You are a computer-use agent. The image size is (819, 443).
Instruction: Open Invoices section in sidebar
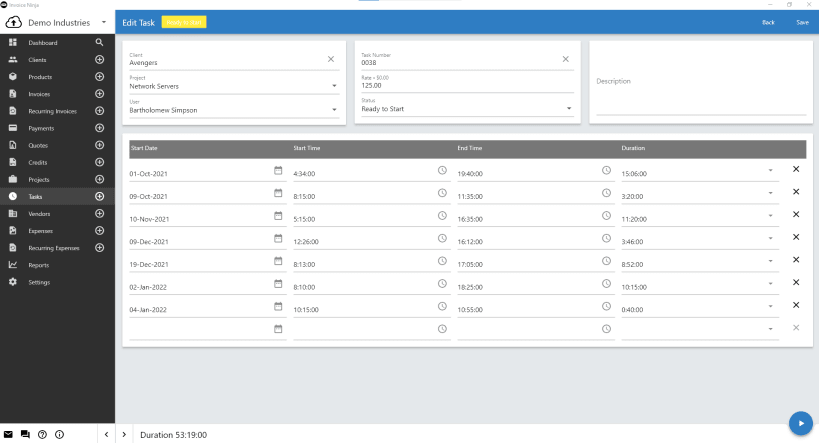click(x=39, y=94)
